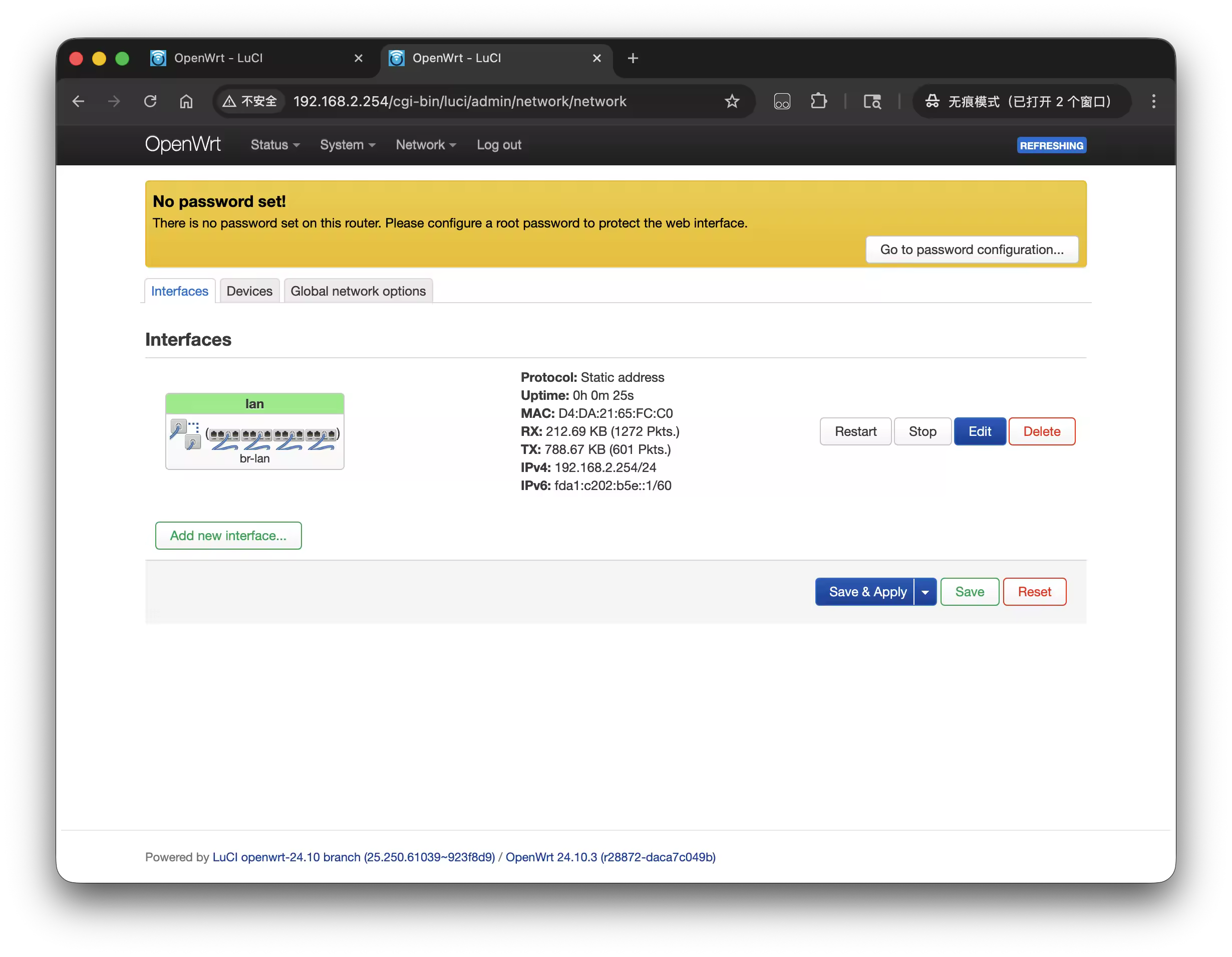Reset the pending changes
This screenshot has width=1232, height=957.
point(1035,592)
